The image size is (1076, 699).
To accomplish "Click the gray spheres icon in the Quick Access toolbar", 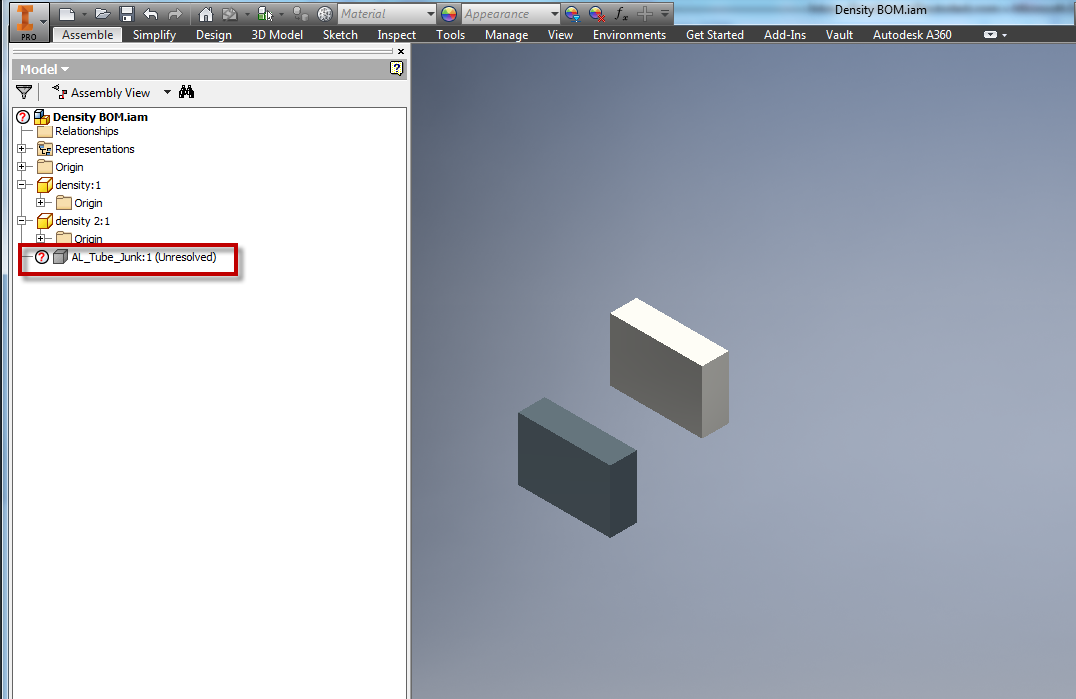I will pos(301,14).
